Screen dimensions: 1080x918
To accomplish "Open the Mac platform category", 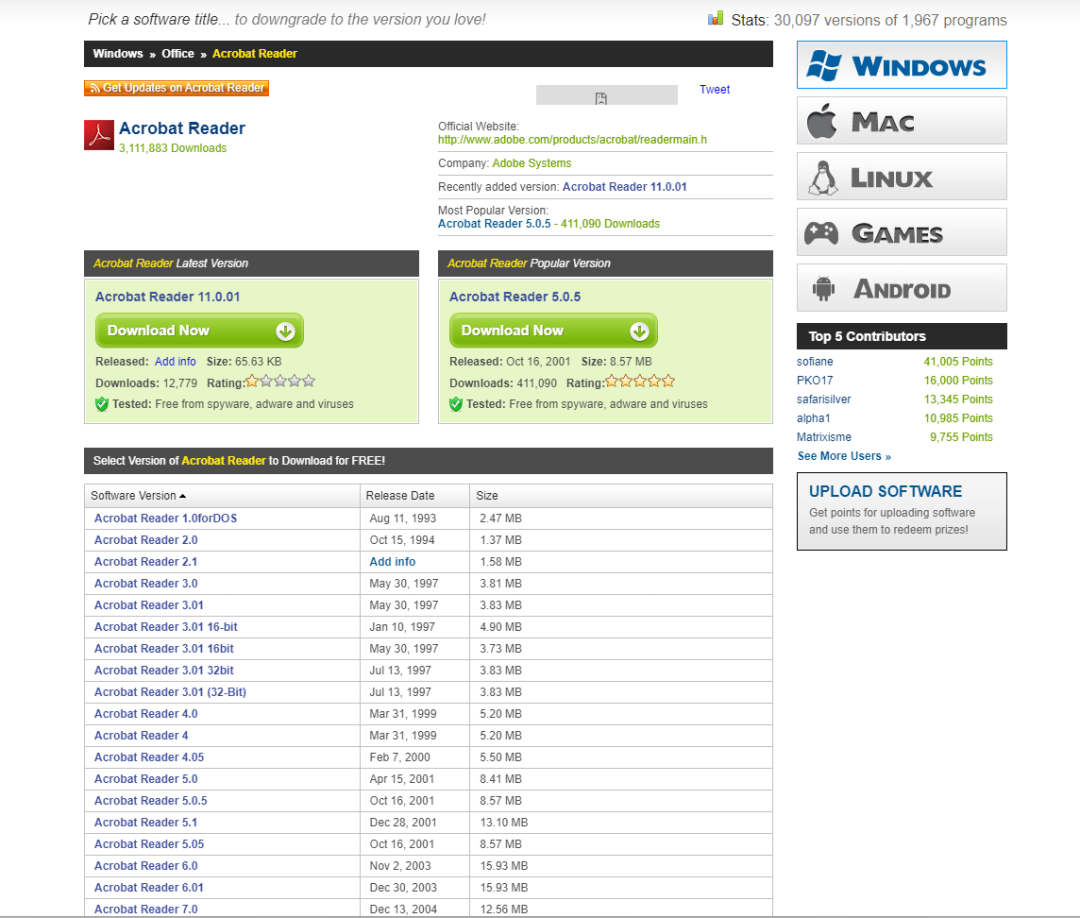I will point(901,121).
